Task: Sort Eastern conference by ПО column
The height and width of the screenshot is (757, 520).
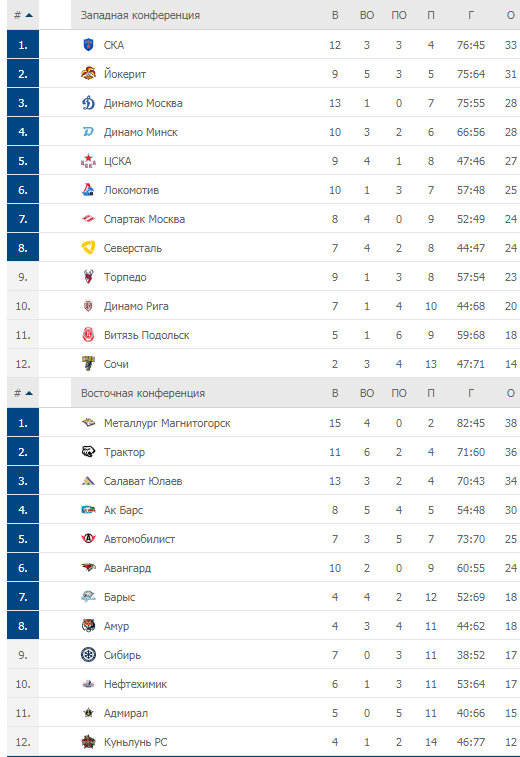Action: 399,393
